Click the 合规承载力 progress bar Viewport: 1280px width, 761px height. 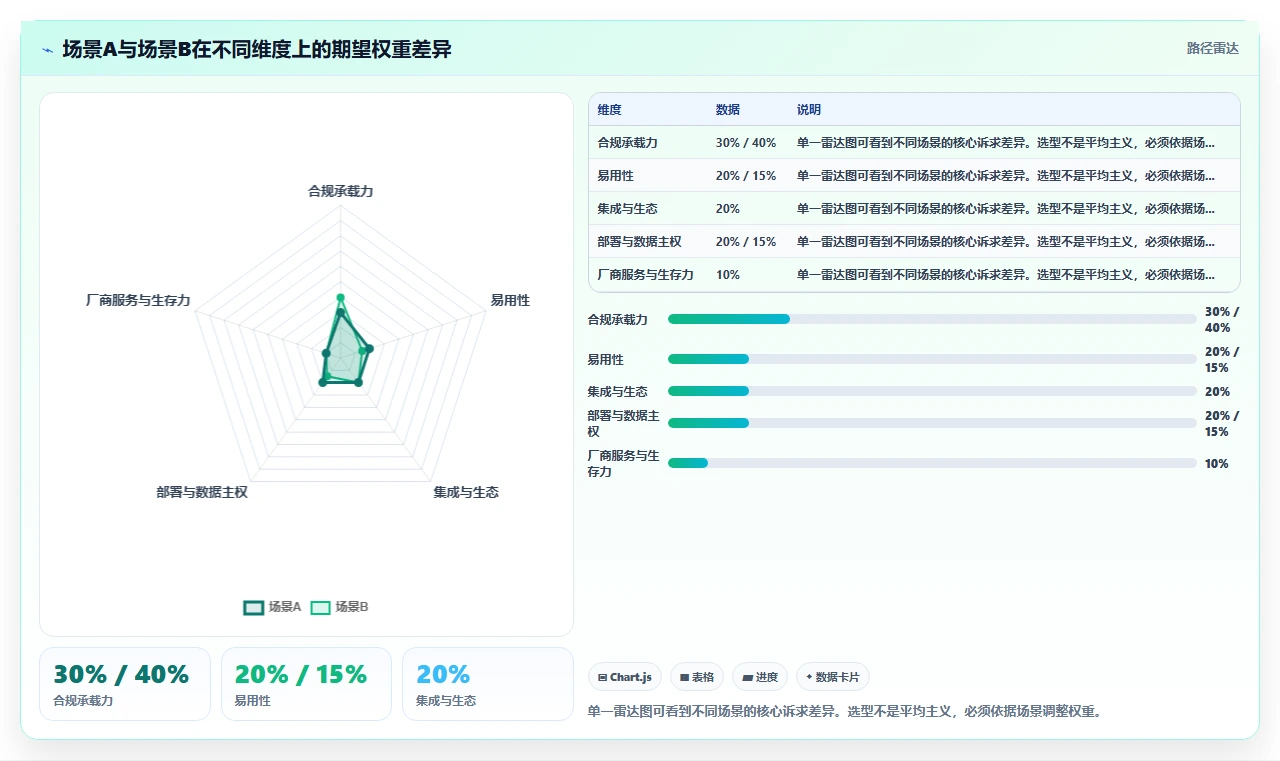(x=932, y=319)
